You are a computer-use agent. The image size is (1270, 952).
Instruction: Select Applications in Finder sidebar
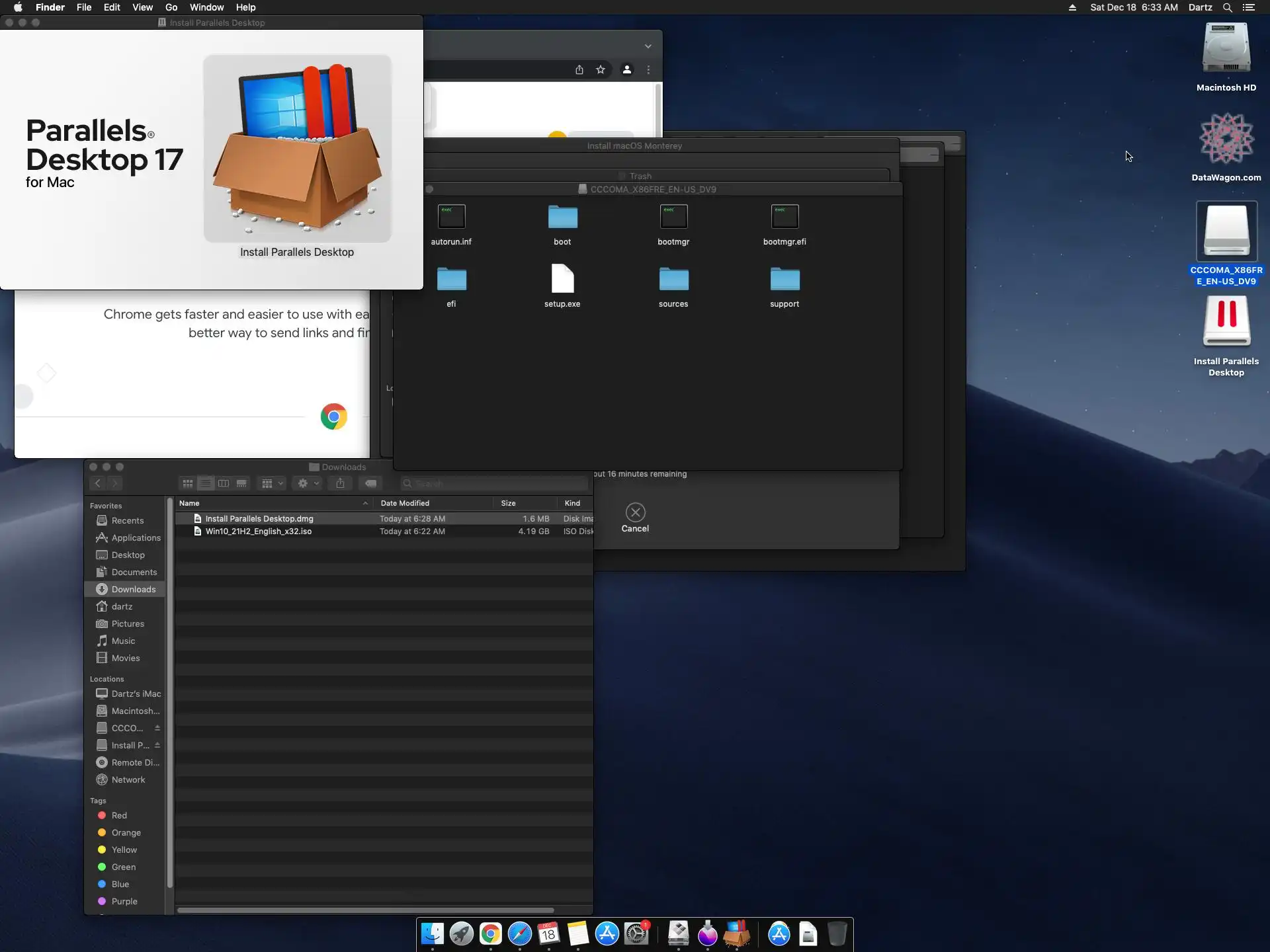click(136, 537)
